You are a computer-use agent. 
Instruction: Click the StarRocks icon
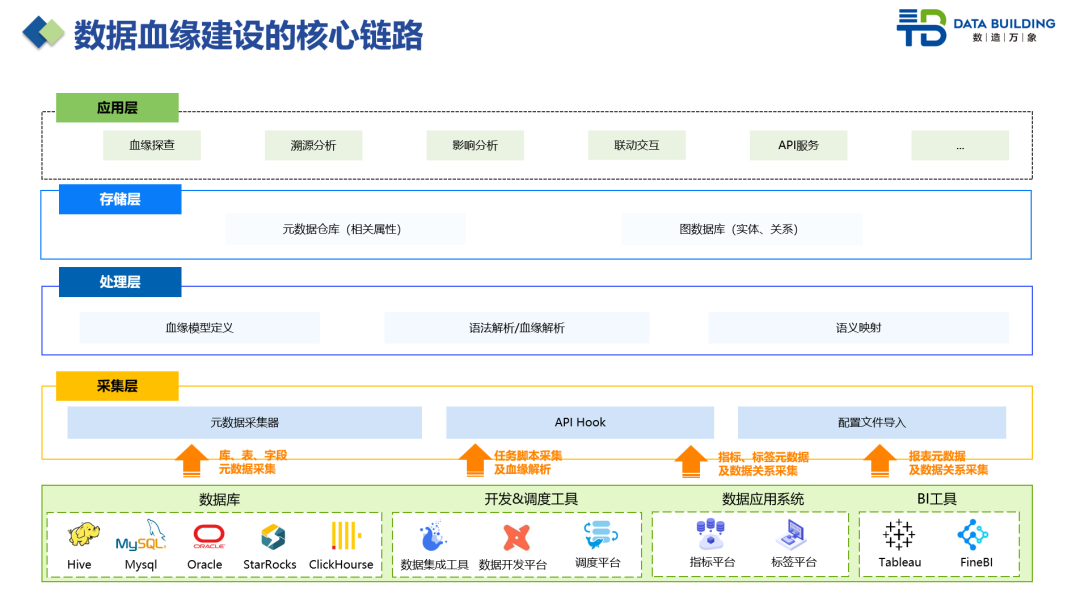coord(273,537)
